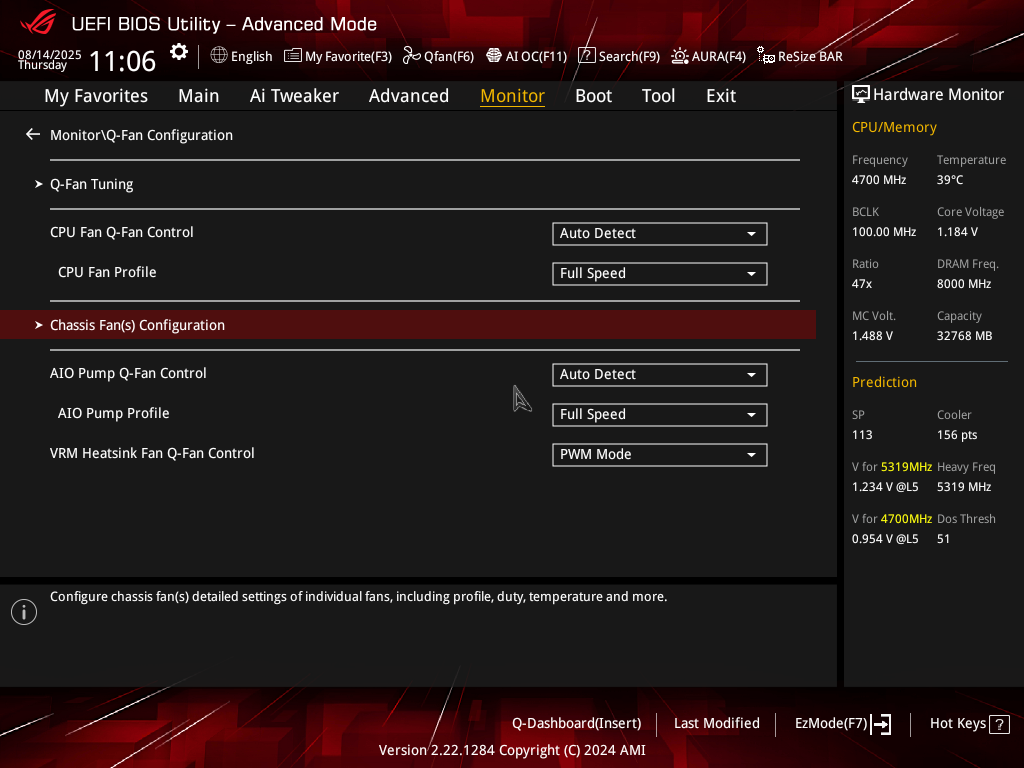Image resolution: width=1024 pixels, height=768 pixels.
Task: Open AIO Pump Q-Fan Control dropdown
Action: [x=660, y=375]
